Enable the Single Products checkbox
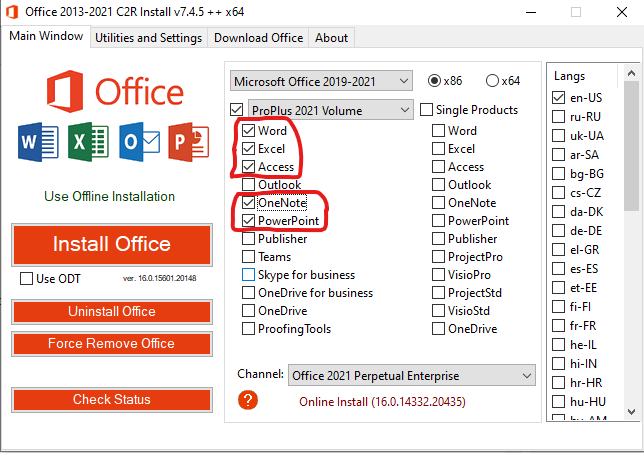The image size is (644, 453). tap(426, 110)
